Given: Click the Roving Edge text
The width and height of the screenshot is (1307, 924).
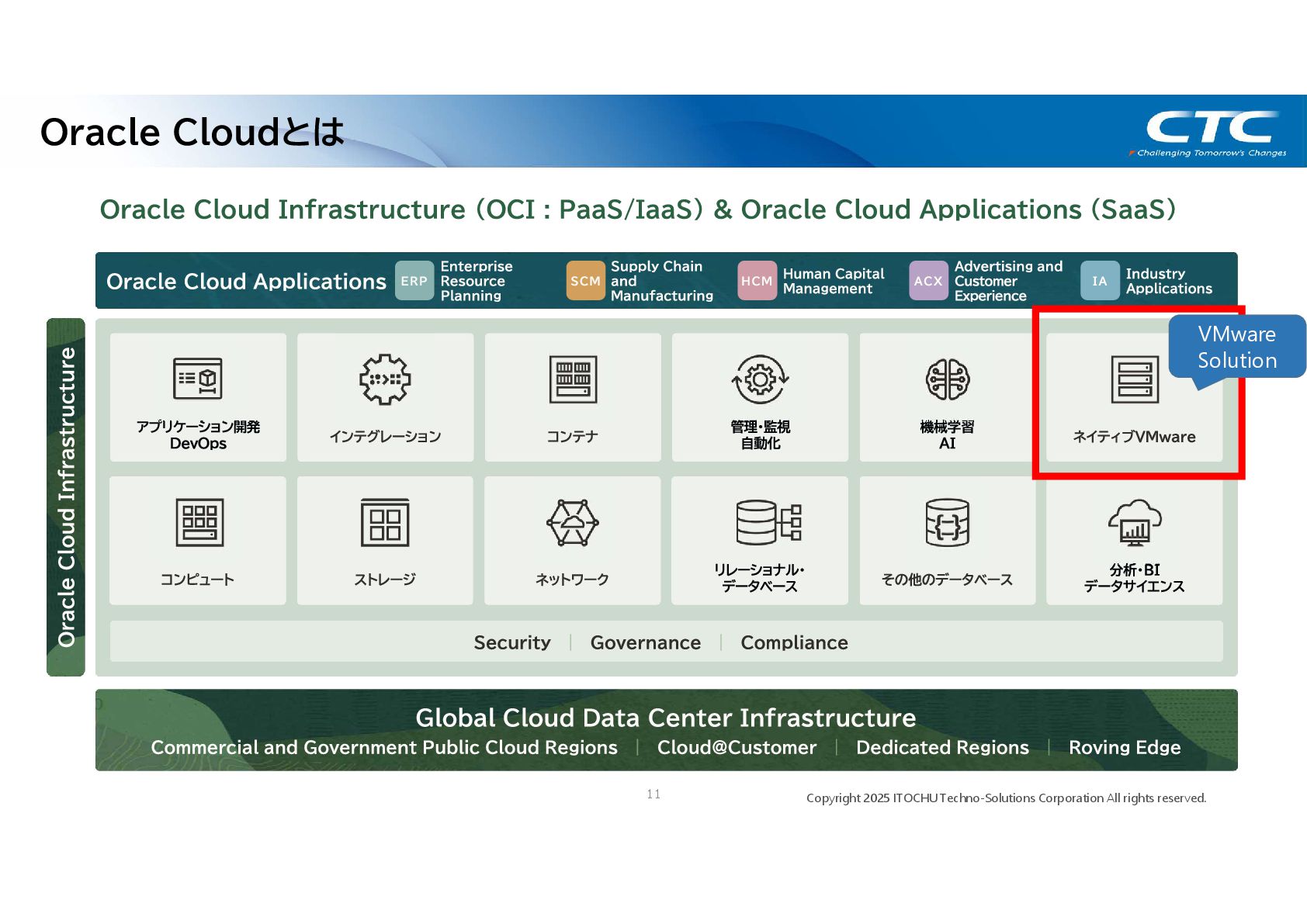Looking at the screenshot, I should pos(1125,747).
